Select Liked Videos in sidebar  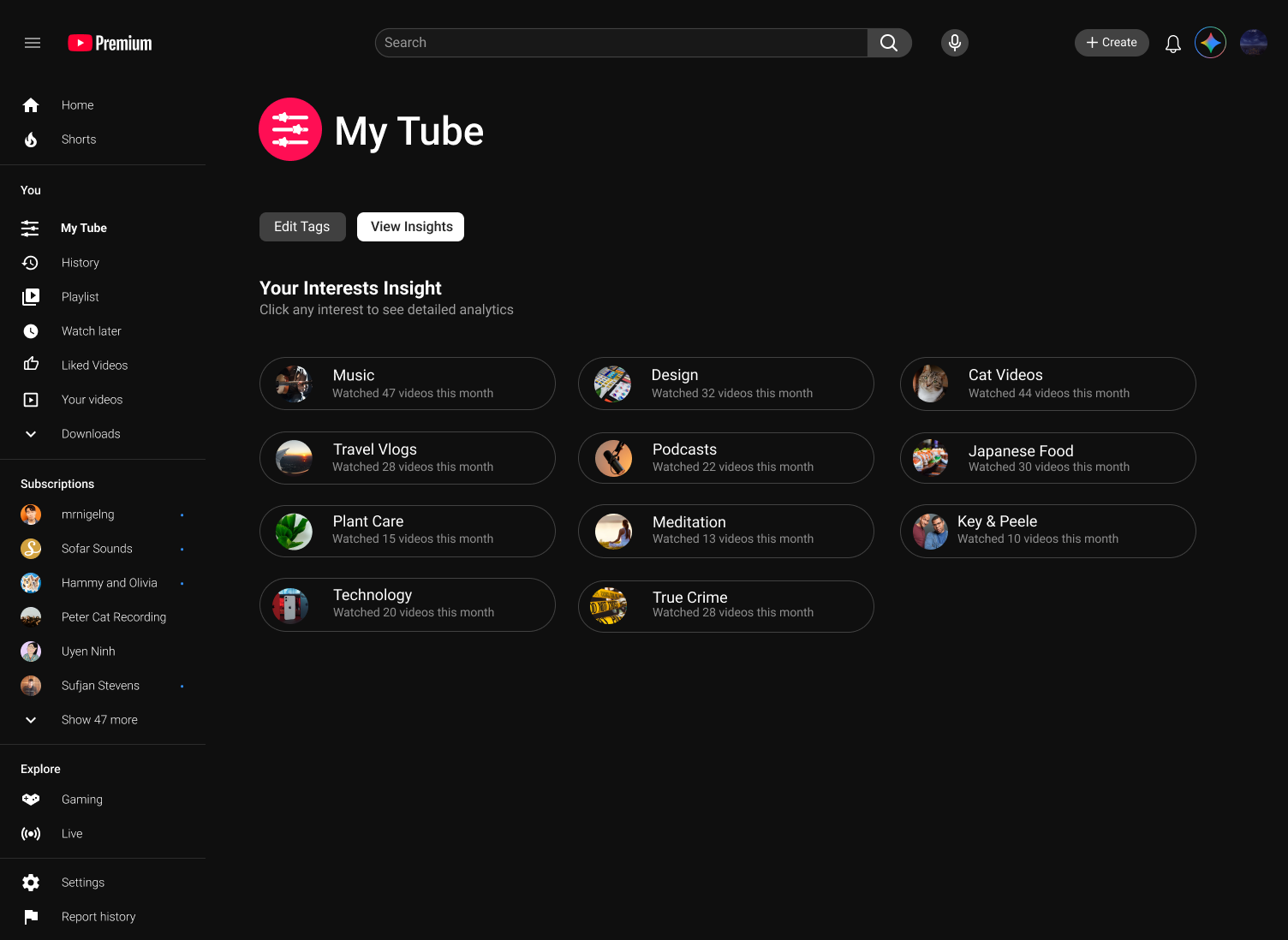tap(94, 365)
